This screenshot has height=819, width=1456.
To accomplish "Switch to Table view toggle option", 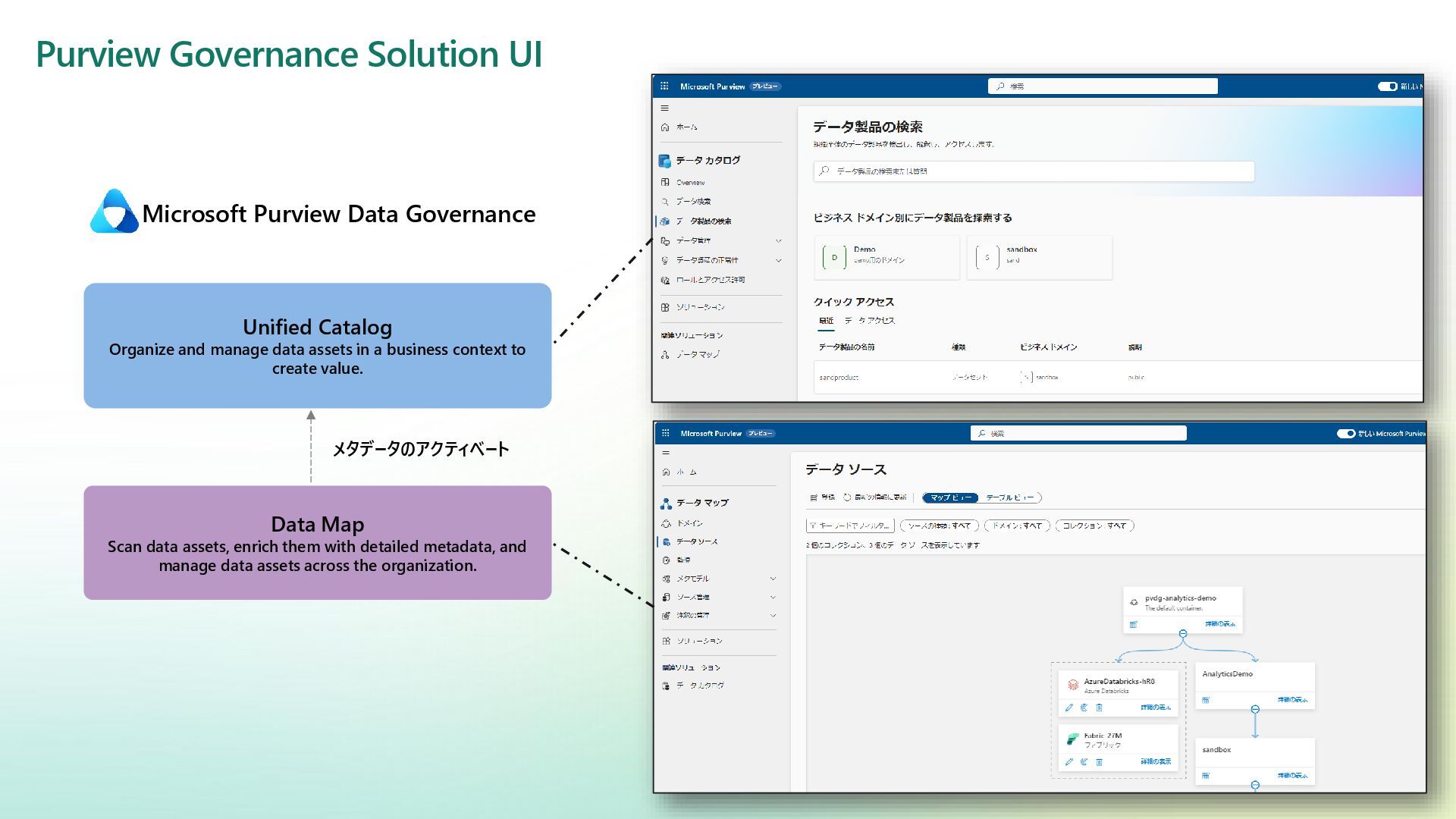I will pyautogui.click(x=1009, y=497).
